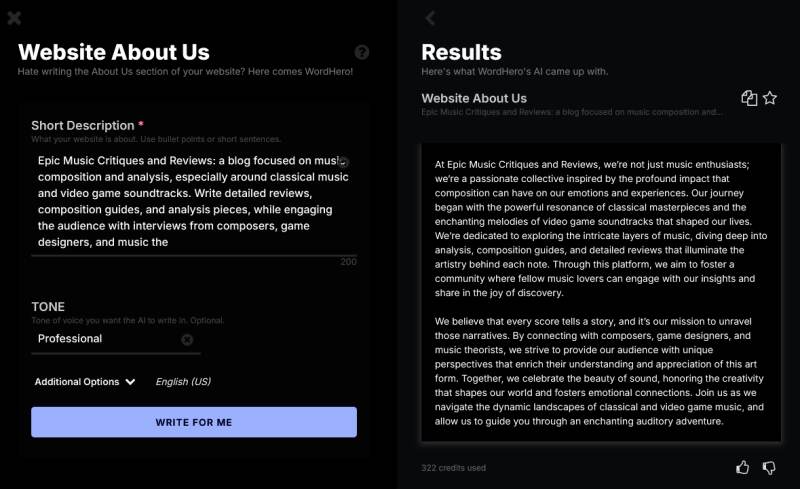This screenshot has width=800, height=489.
Task: Expand the Additional Options chevron
Action: click(130, 382)
